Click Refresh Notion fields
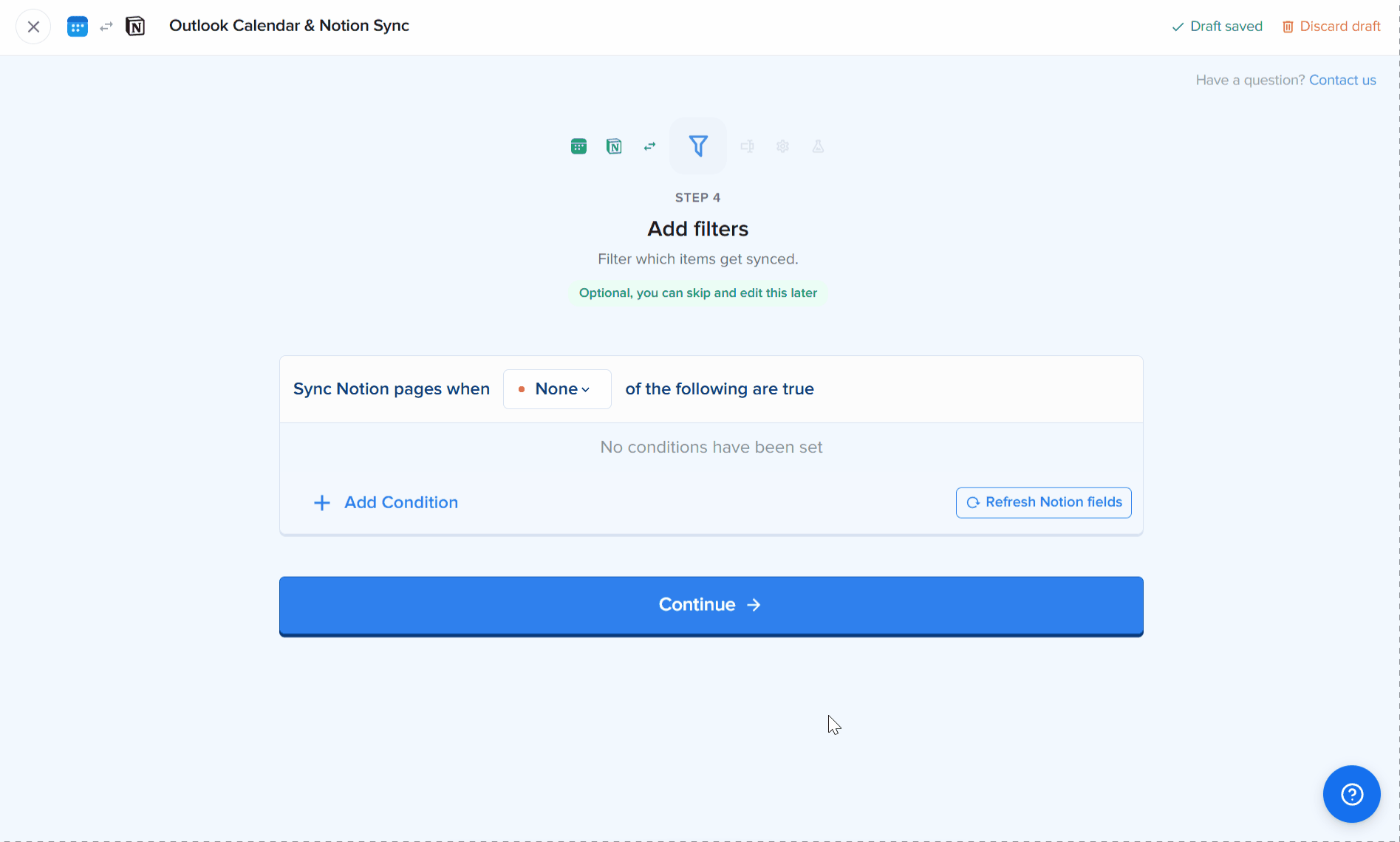 pyautogui.click(x=1044, y=502)
